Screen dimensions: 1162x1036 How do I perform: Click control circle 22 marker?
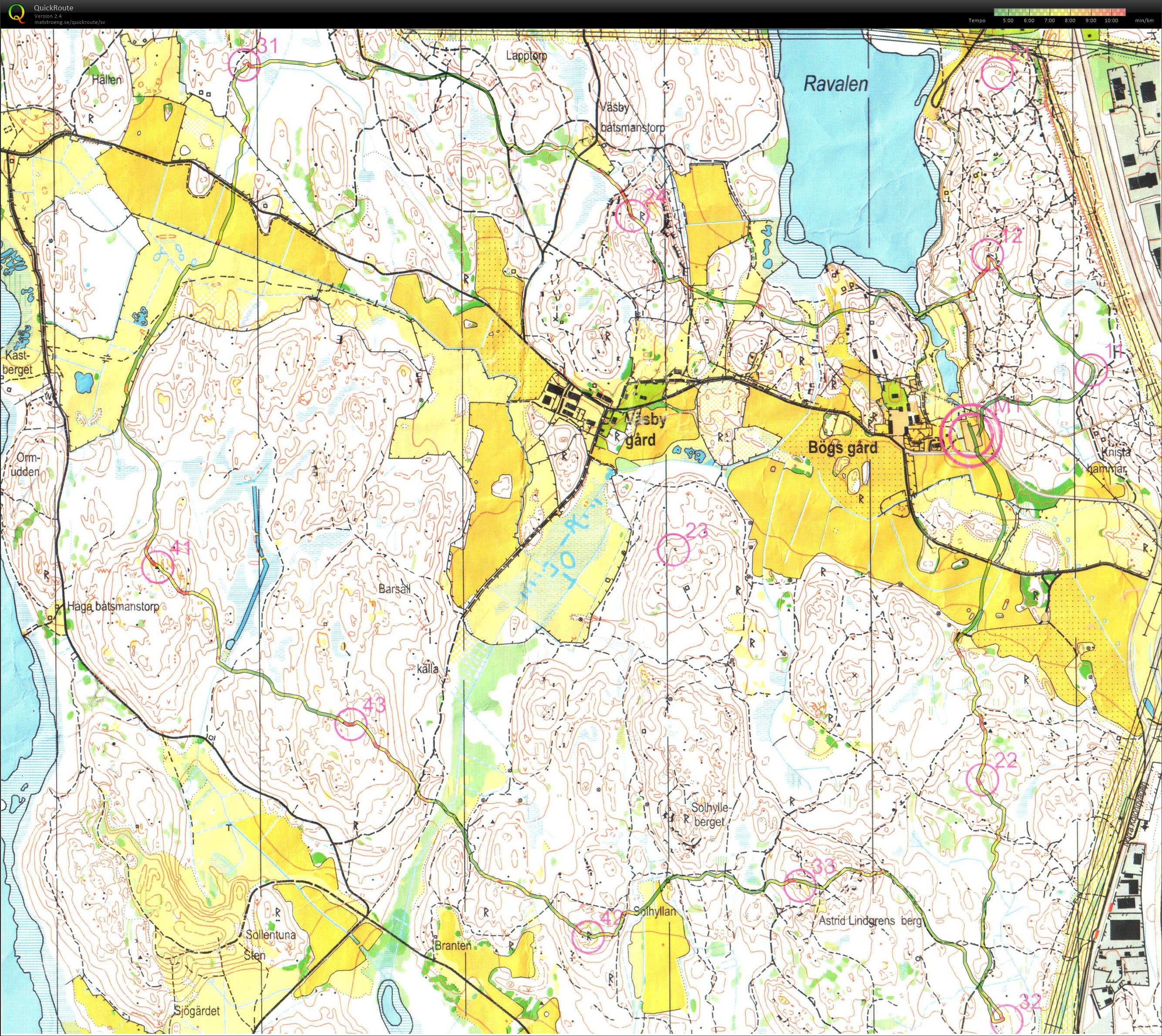pos(983,779)
